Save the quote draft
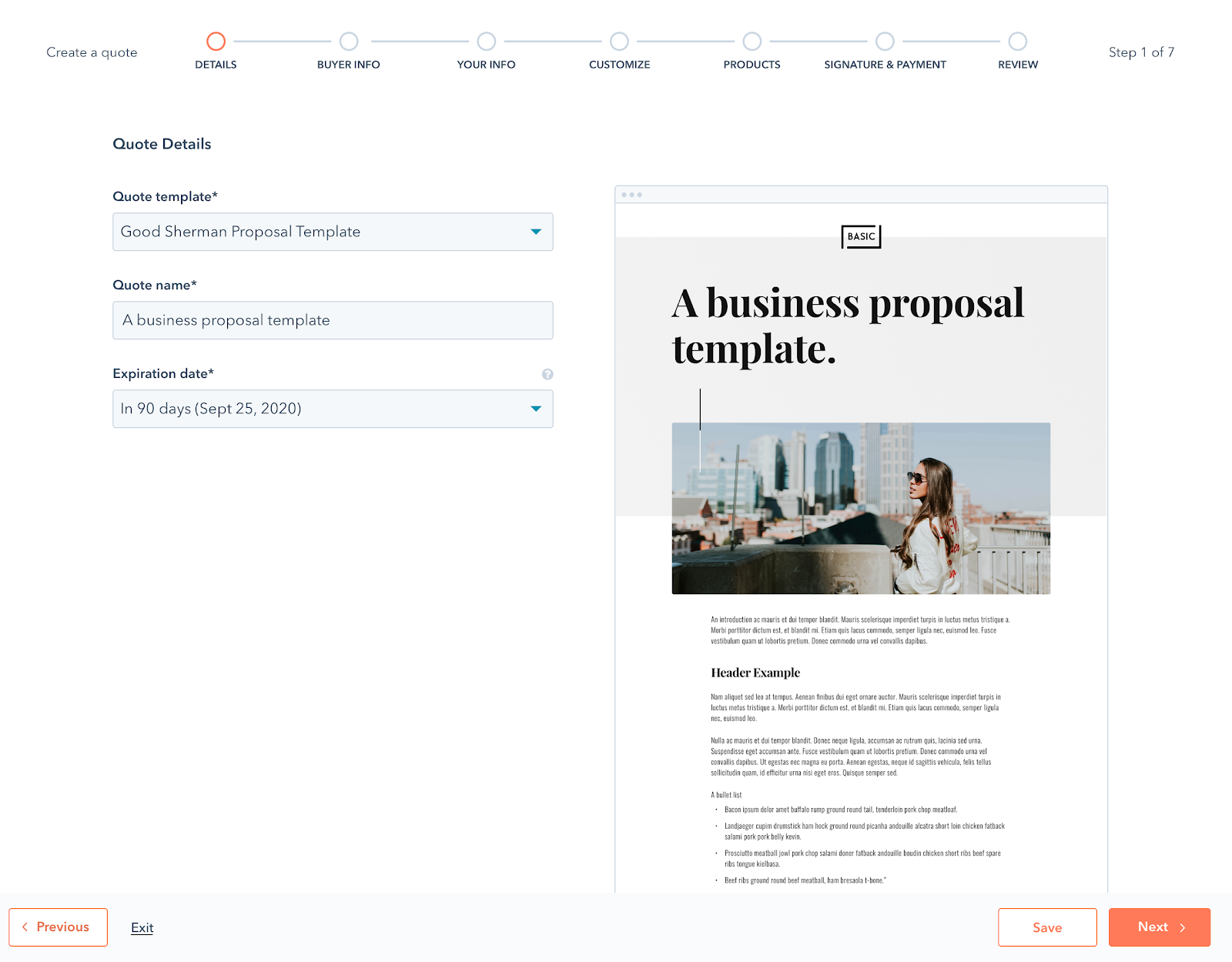The image size is (1232, 962). [1047, 927]
